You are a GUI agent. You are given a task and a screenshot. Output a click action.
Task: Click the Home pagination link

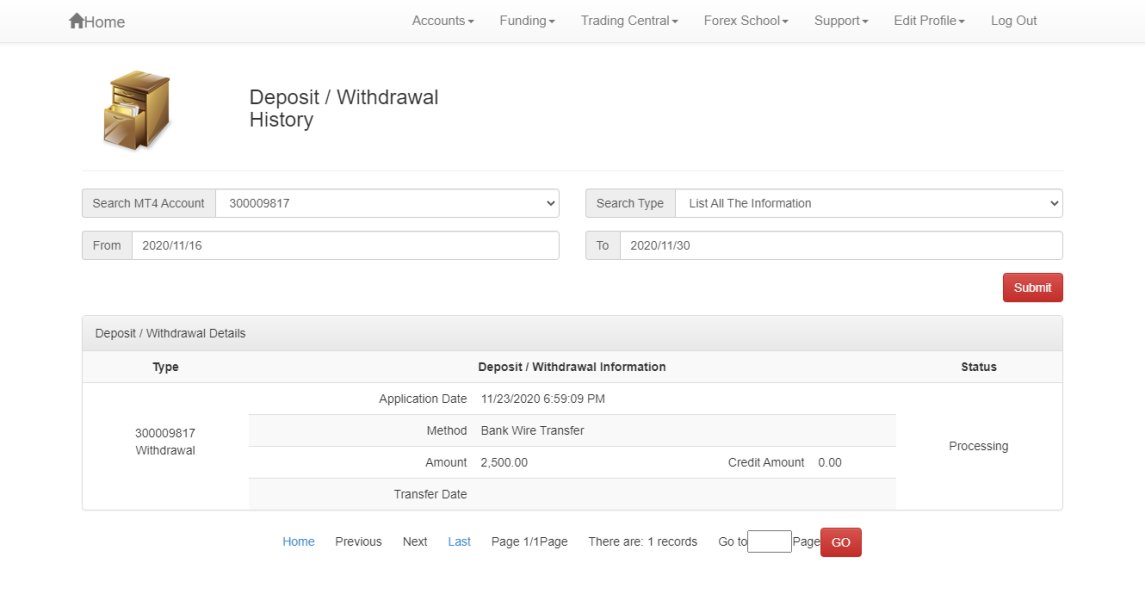point(298,542)
